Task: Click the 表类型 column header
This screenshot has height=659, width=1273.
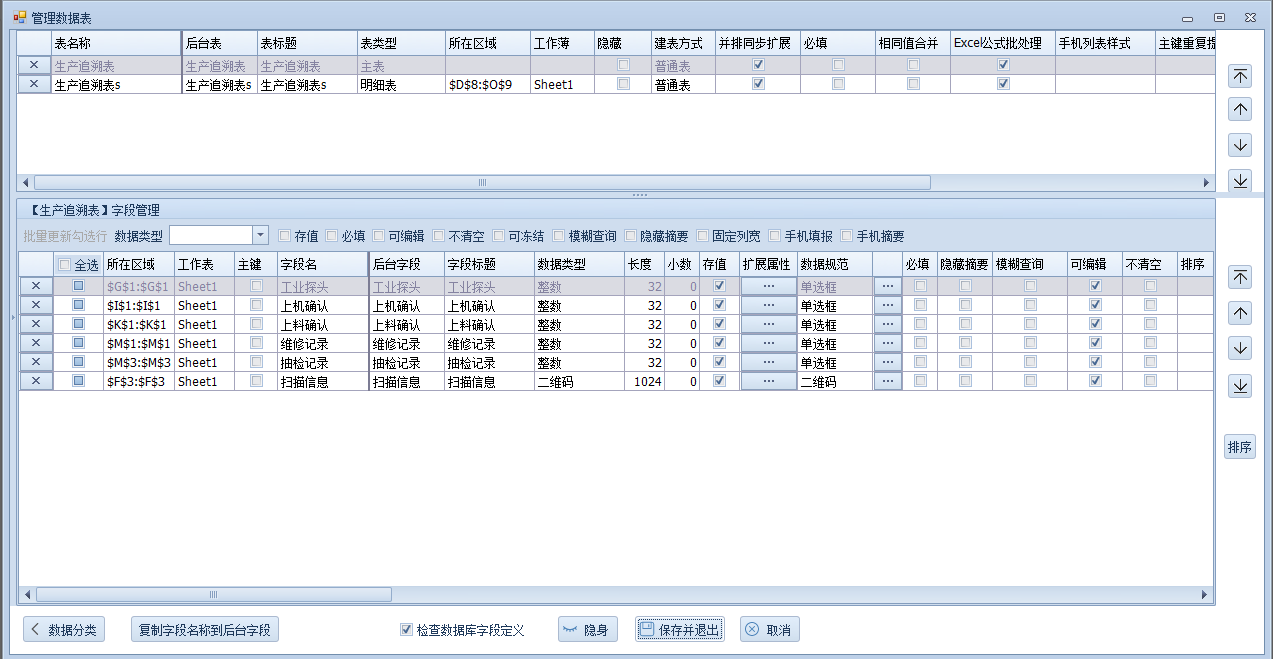Action: (400, 44)
